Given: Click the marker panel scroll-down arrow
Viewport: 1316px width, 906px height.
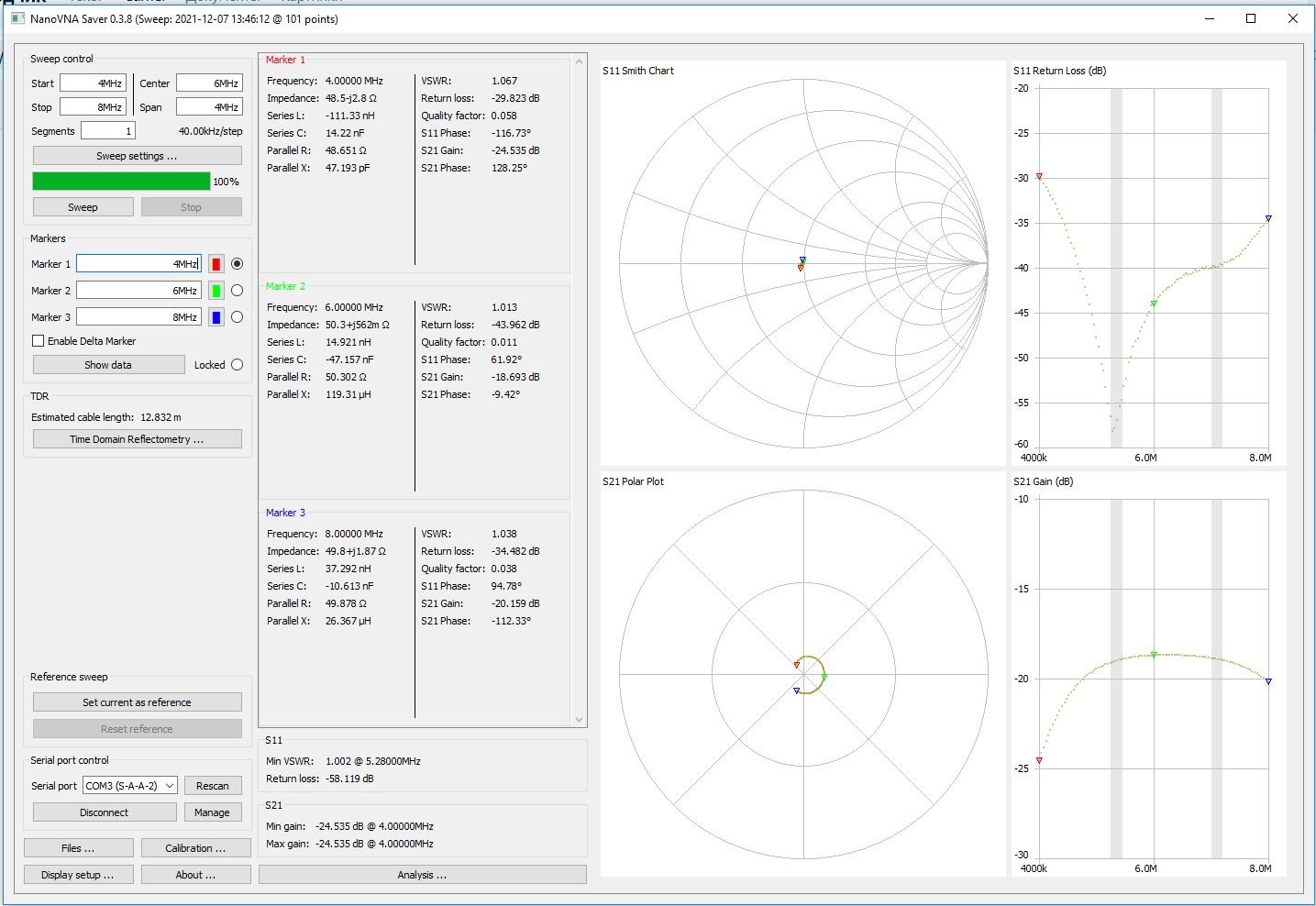Looking at the screenshot, I should point(579,720).
